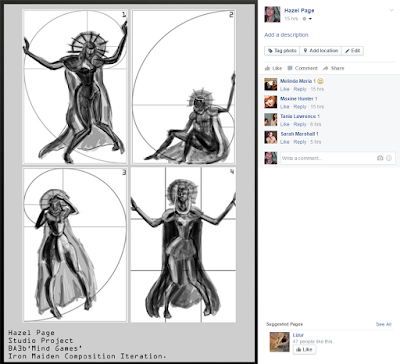Click the 5 hrs timestamp on Sarah Marshall's comment
The width and height of the screenshot is (400, 364).
(x=316, y=142)
